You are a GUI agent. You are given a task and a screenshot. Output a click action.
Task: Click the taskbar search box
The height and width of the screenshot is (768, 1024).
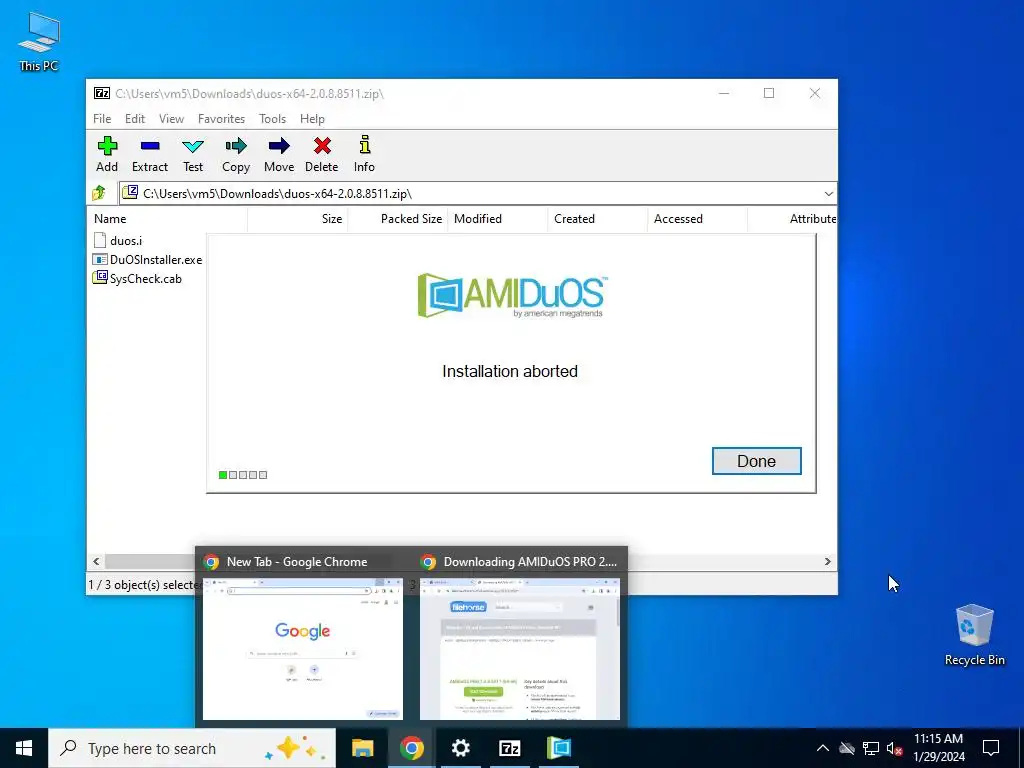pyautogui.click(x=192, y=748)
